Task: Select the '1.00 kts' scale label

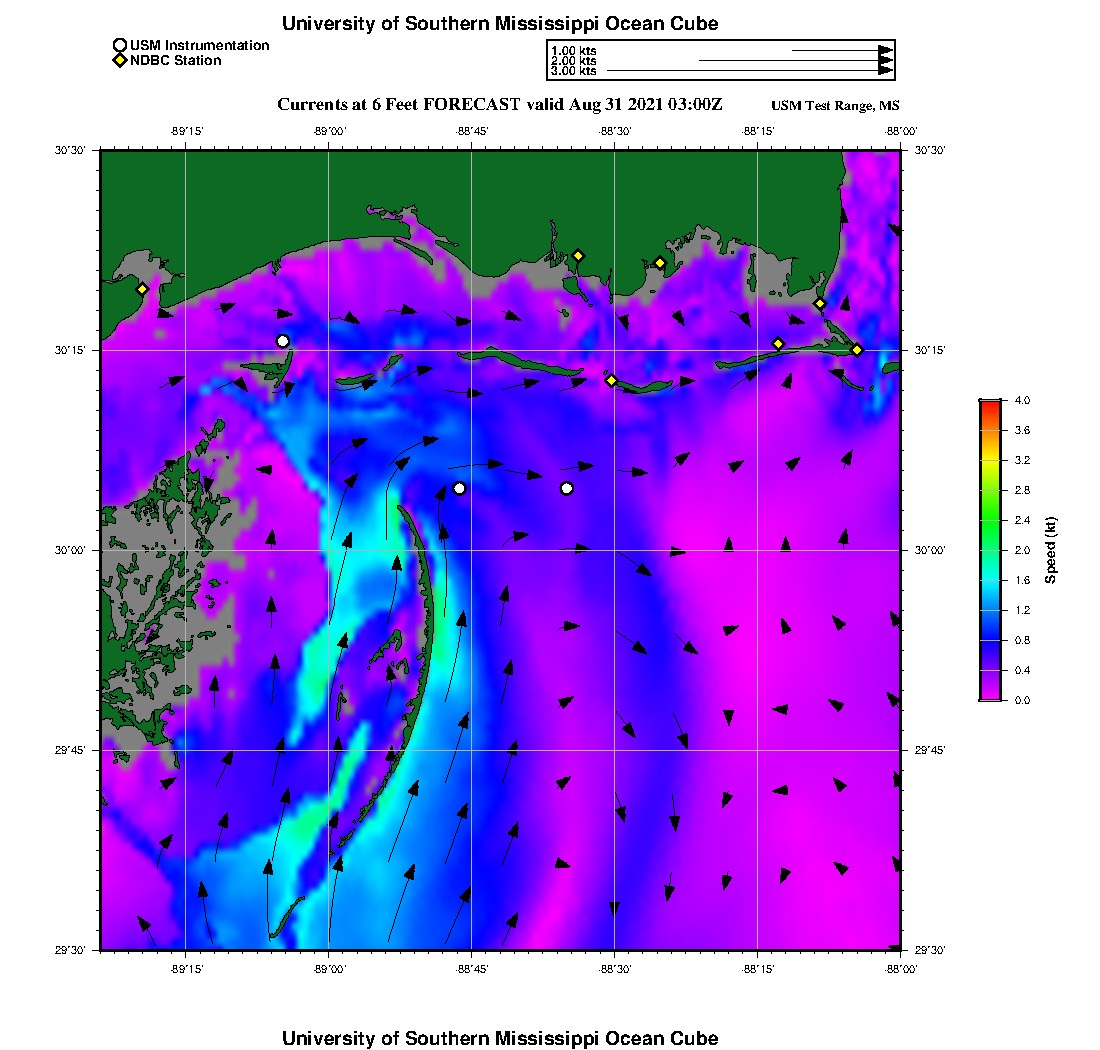Action: coord(573,51)
